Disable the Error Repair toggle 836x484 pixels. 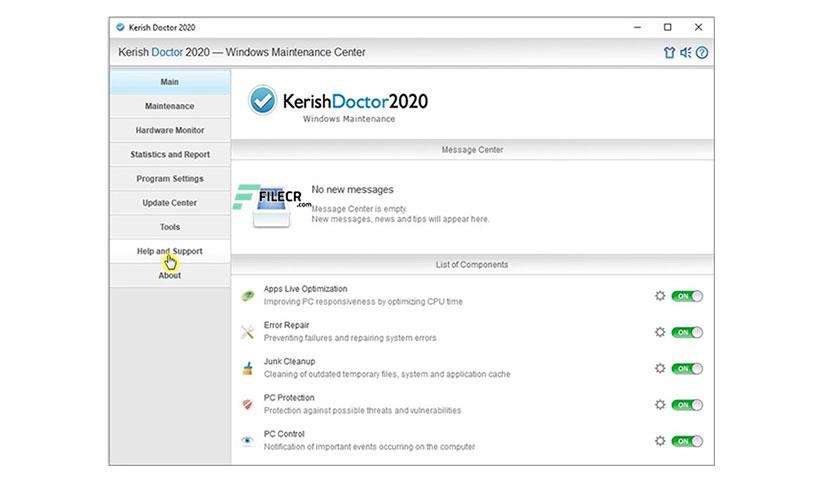[687, 332]
